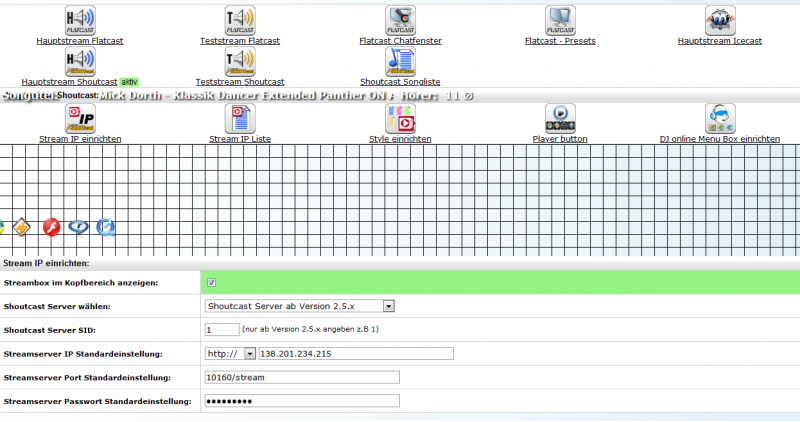800x422 pixels.
Task: Select the Hauptstream Icecast icon
Action: [x=720, y=20]
